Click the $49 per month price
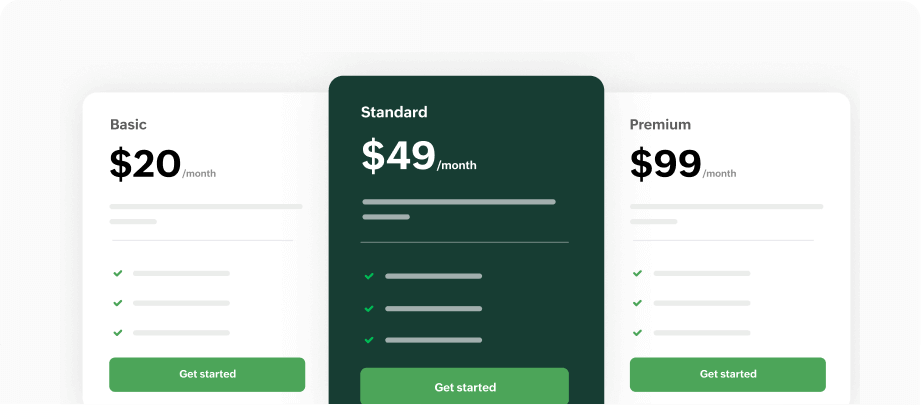 [418, 156]
